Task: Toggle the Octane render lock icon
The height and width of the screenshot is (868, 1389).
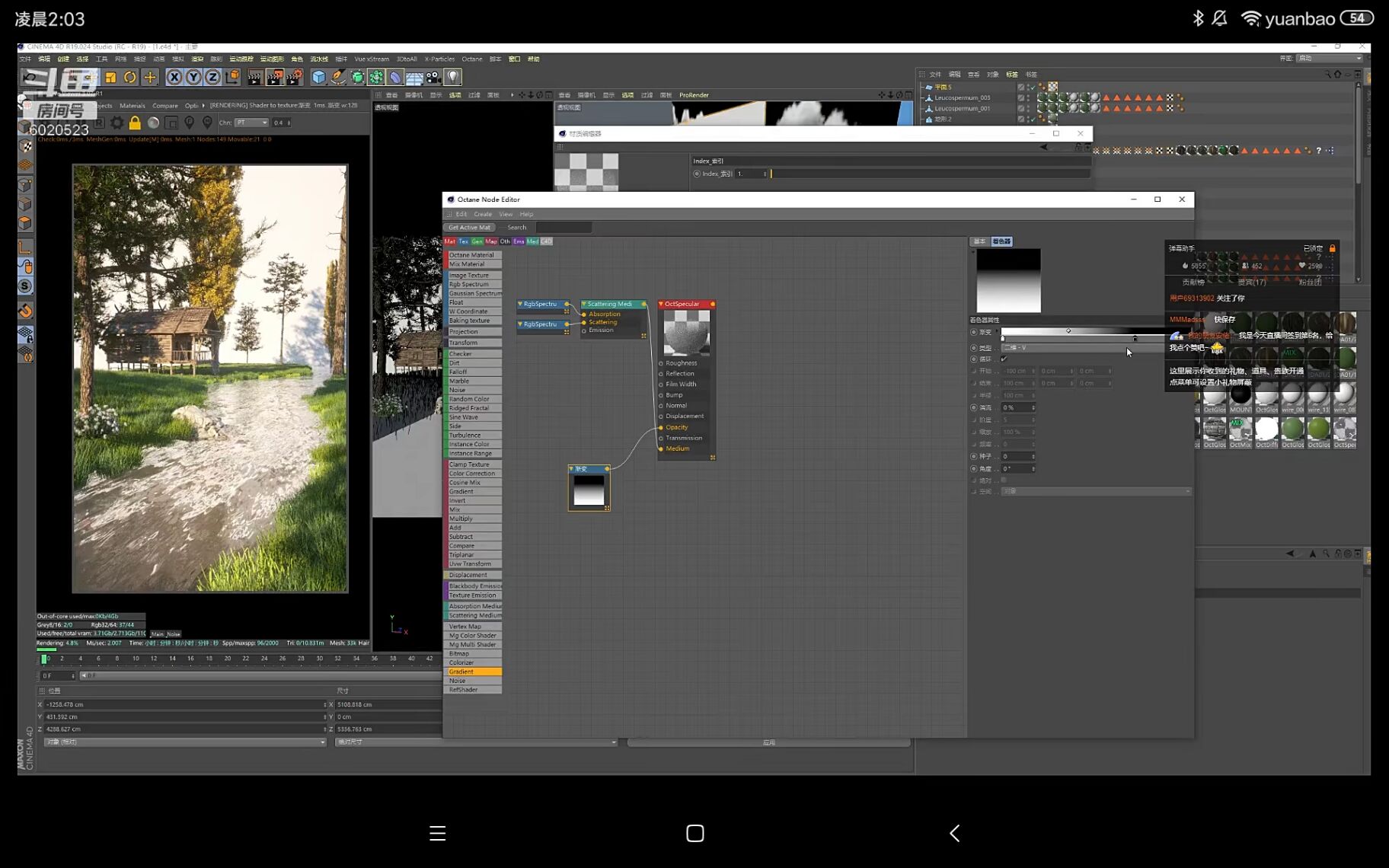Action: (x=135, y=123)
